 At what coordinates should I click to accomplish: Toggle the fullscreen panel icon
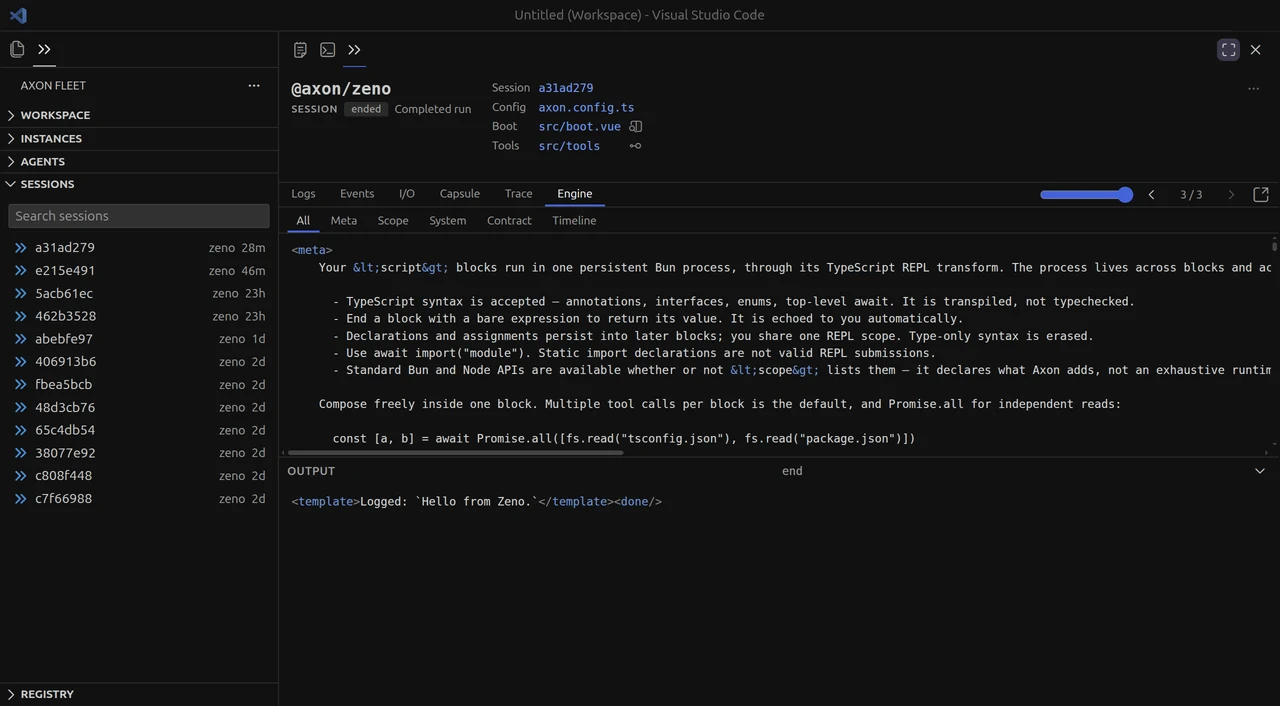pos(1229,49)
